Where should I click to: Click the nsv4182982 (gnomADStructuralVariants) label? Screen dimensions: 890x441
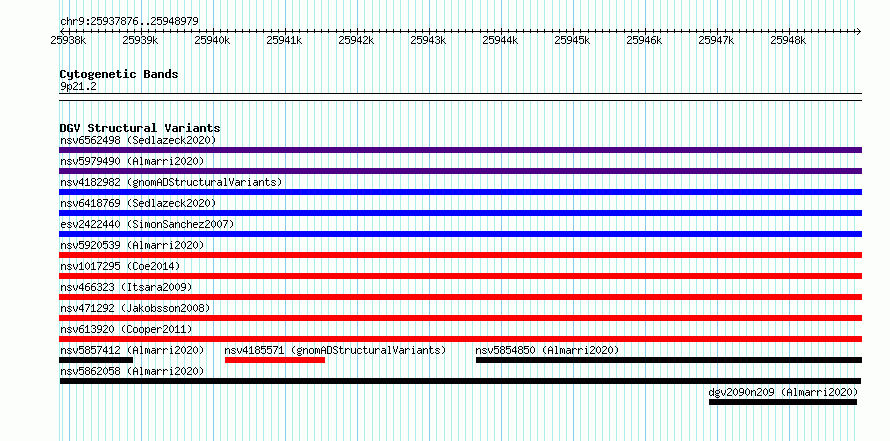(x=171, y=182)
